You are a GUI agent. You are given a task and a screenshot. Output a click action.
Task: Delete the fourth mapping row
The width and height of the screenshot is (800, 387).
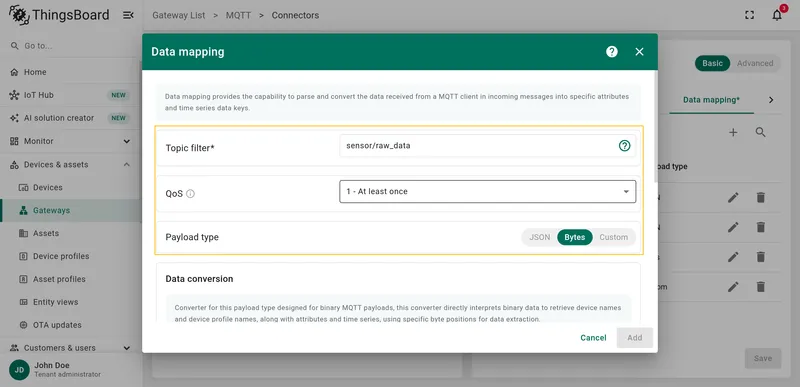click(760, 287)
